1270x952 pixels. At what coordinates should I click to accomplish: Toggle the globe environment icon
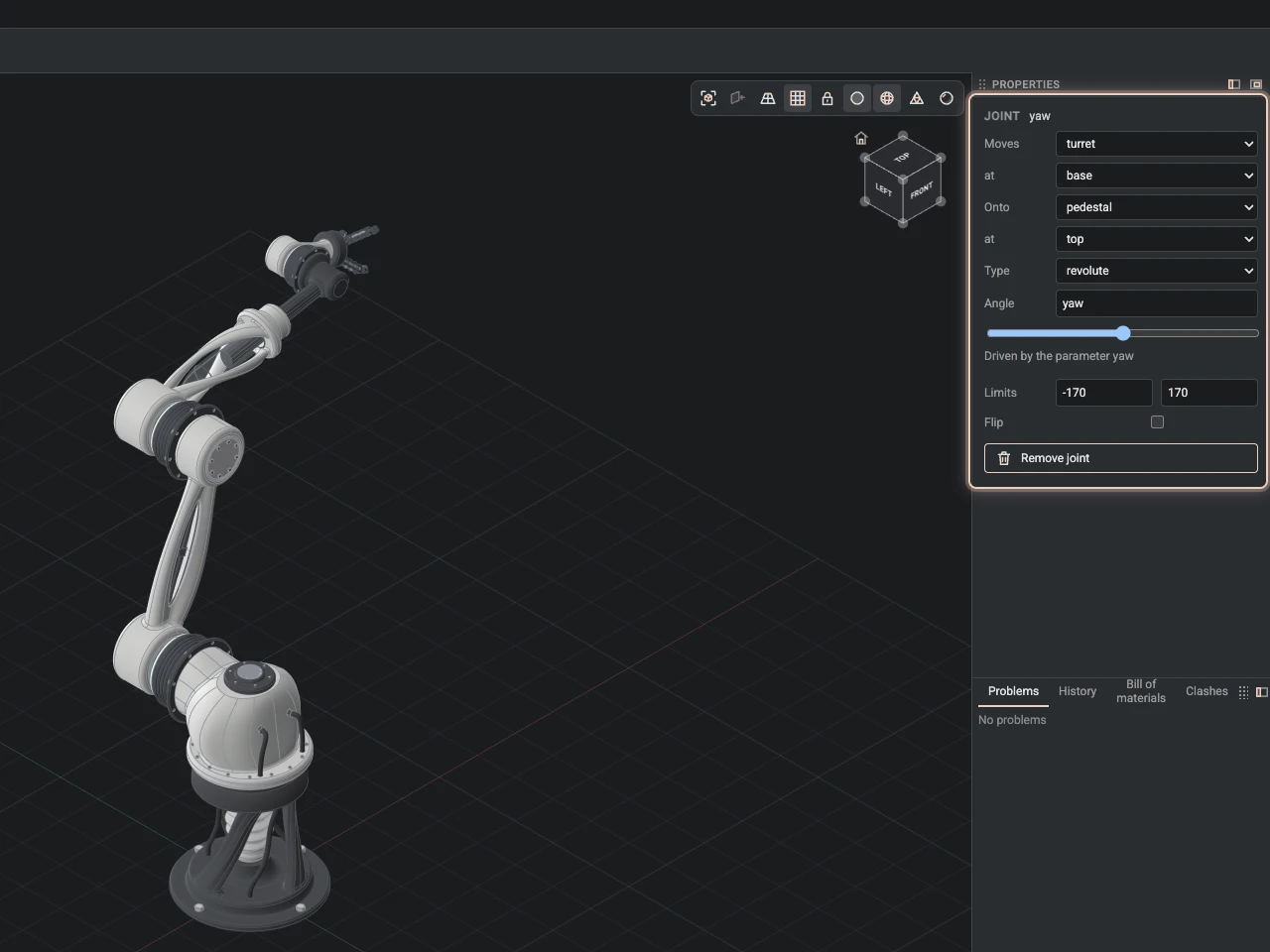pos(887,98)
